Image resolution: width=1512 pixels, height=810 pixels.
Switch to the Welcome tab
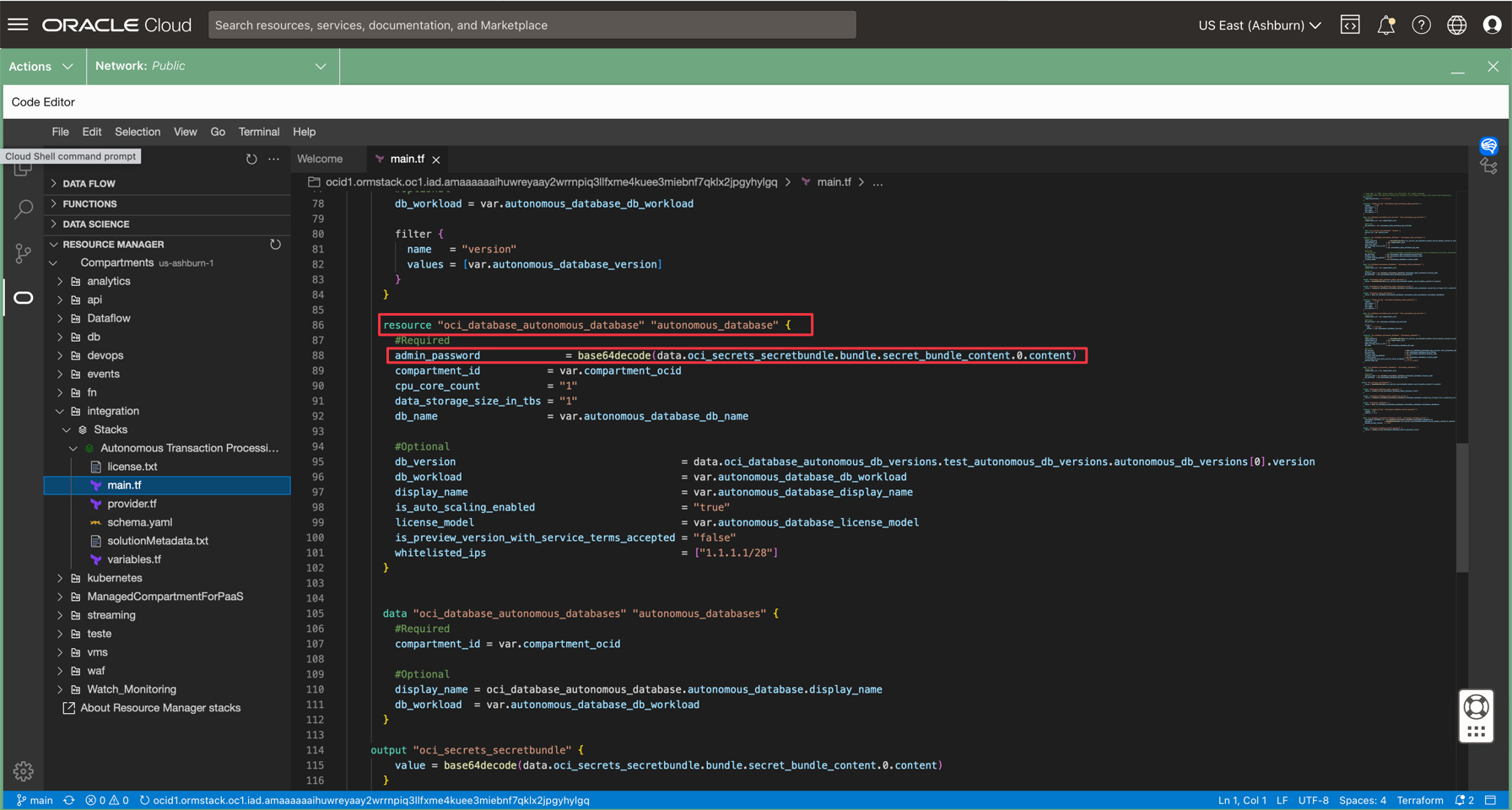320,159
